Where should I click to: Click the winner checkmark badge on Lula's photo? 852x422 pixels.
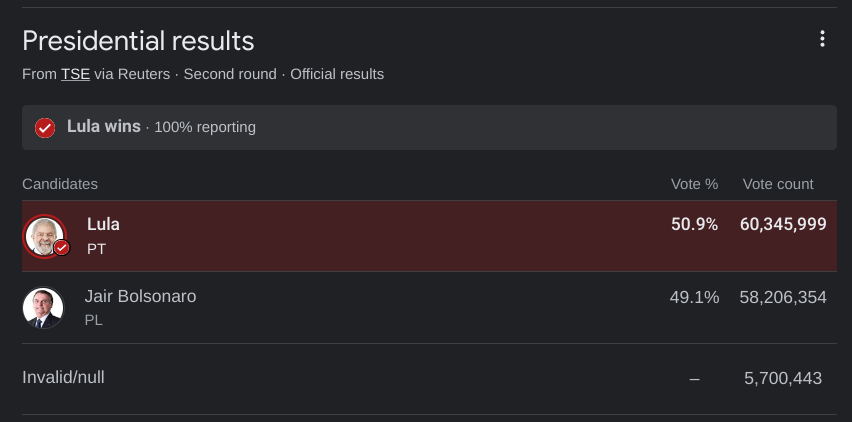point(62,248)
